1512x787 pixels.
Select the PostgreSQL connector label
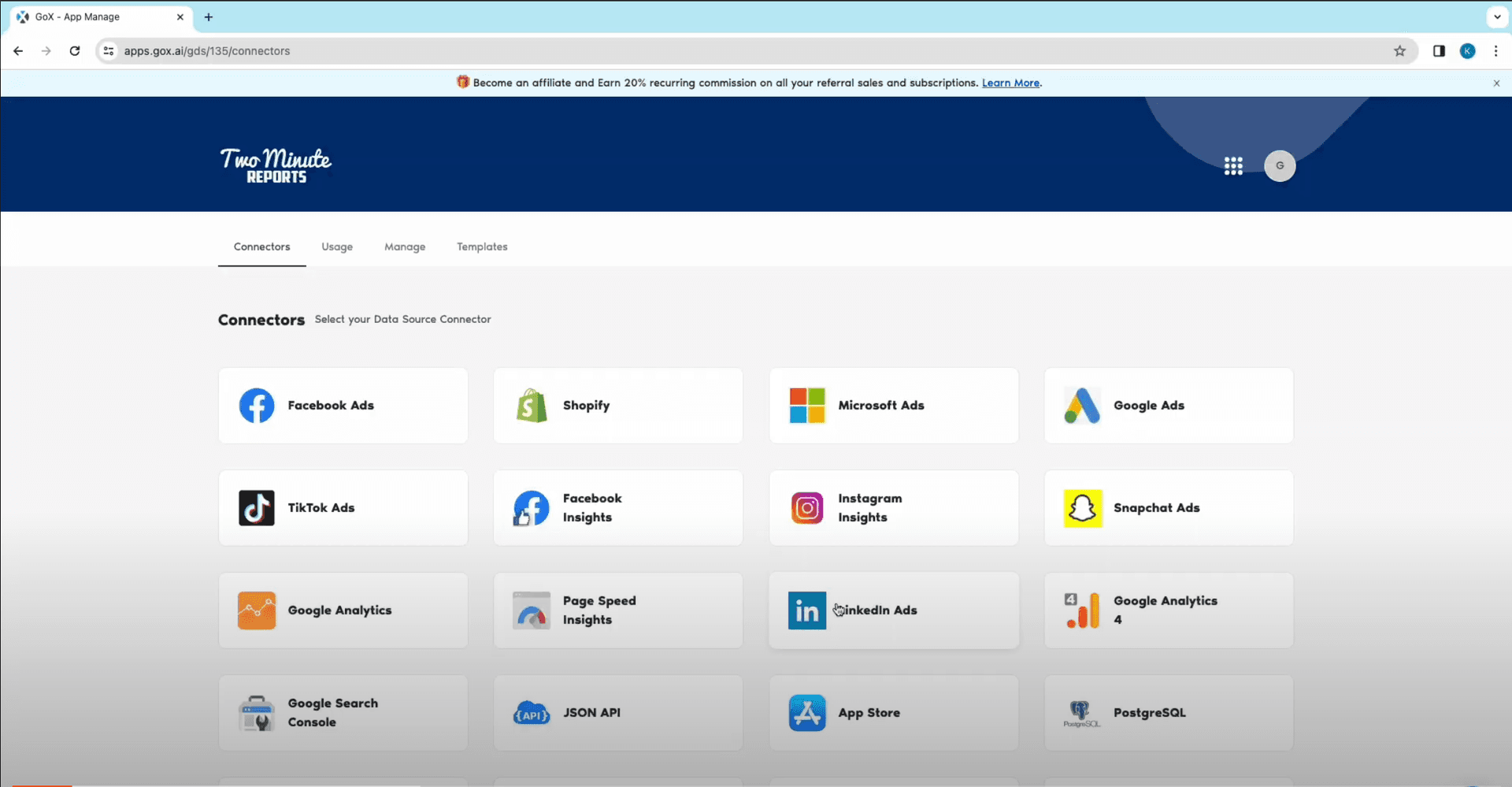1149,713
